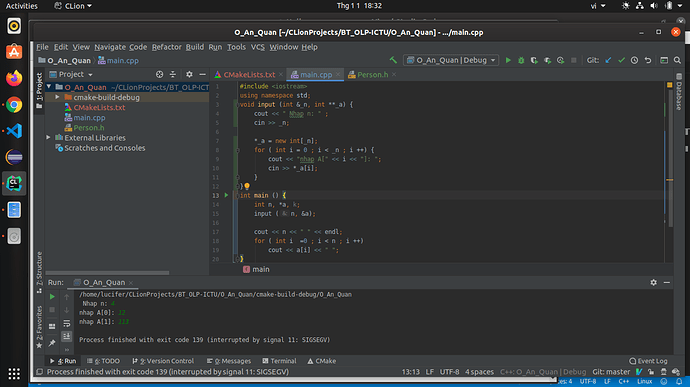Click Git update project arrow icon
This screenshot has width=690, height=387.
pos(608,60)
